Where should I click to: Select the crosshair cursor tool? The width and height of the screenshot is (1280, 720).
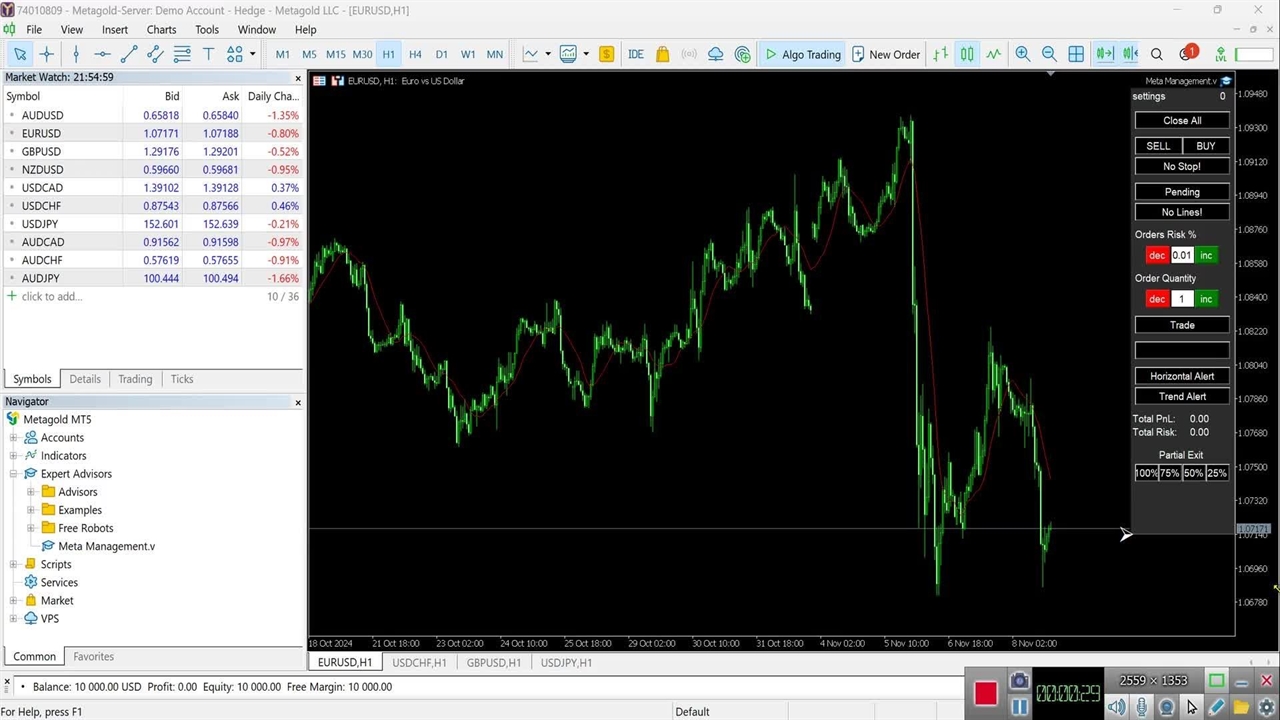46,54
